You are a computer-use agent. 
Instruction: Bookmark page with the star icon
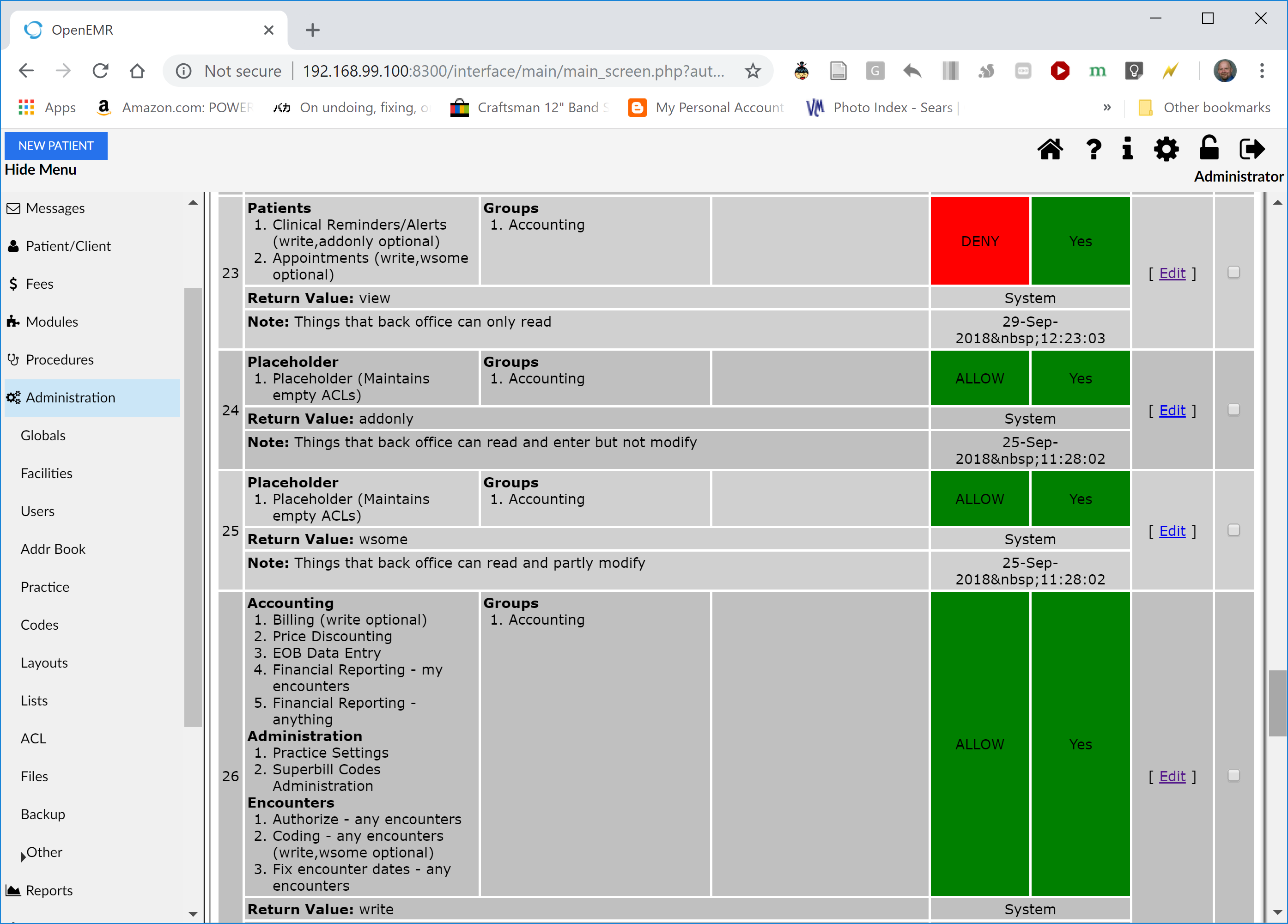pos(753,71)
